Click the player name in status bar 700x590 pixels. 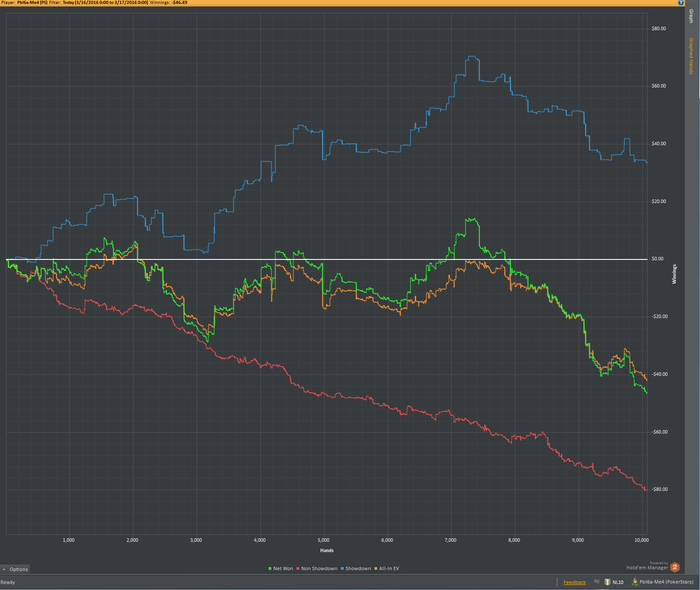[x=666, y=582]
